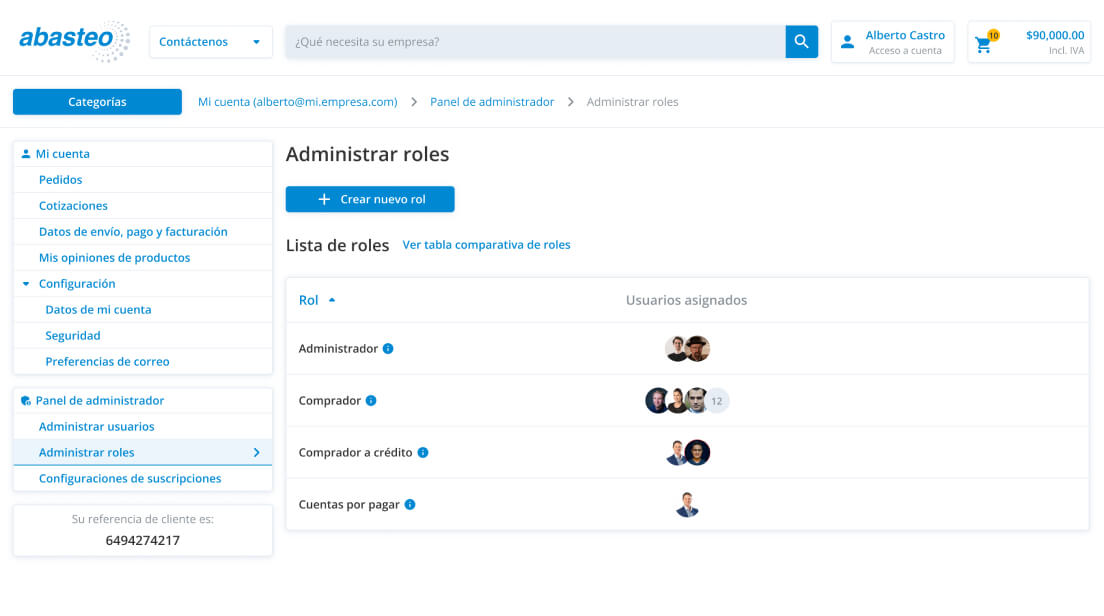This screenshot has height=616, width=1104.
Task: Click the 12 more users badge
Action: point(717,401)
